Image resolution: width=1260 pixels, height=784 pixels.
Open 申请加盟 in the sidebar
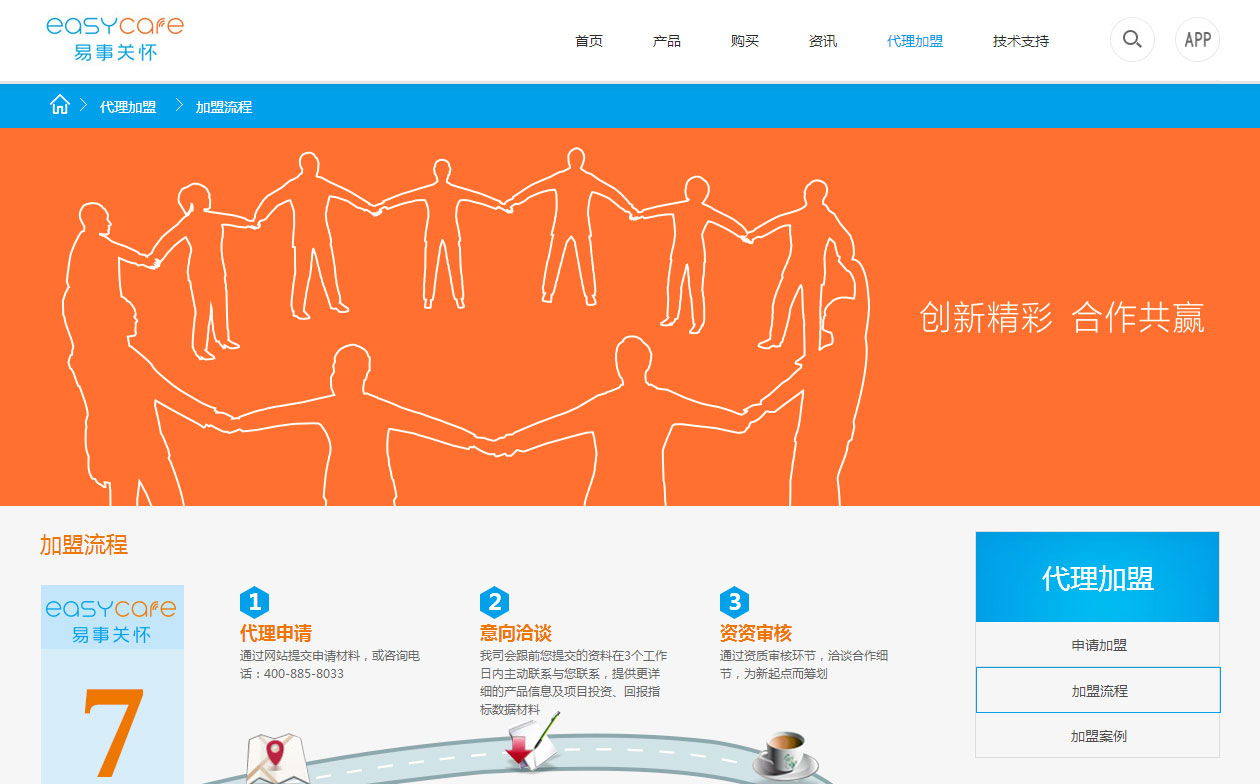1098,645
